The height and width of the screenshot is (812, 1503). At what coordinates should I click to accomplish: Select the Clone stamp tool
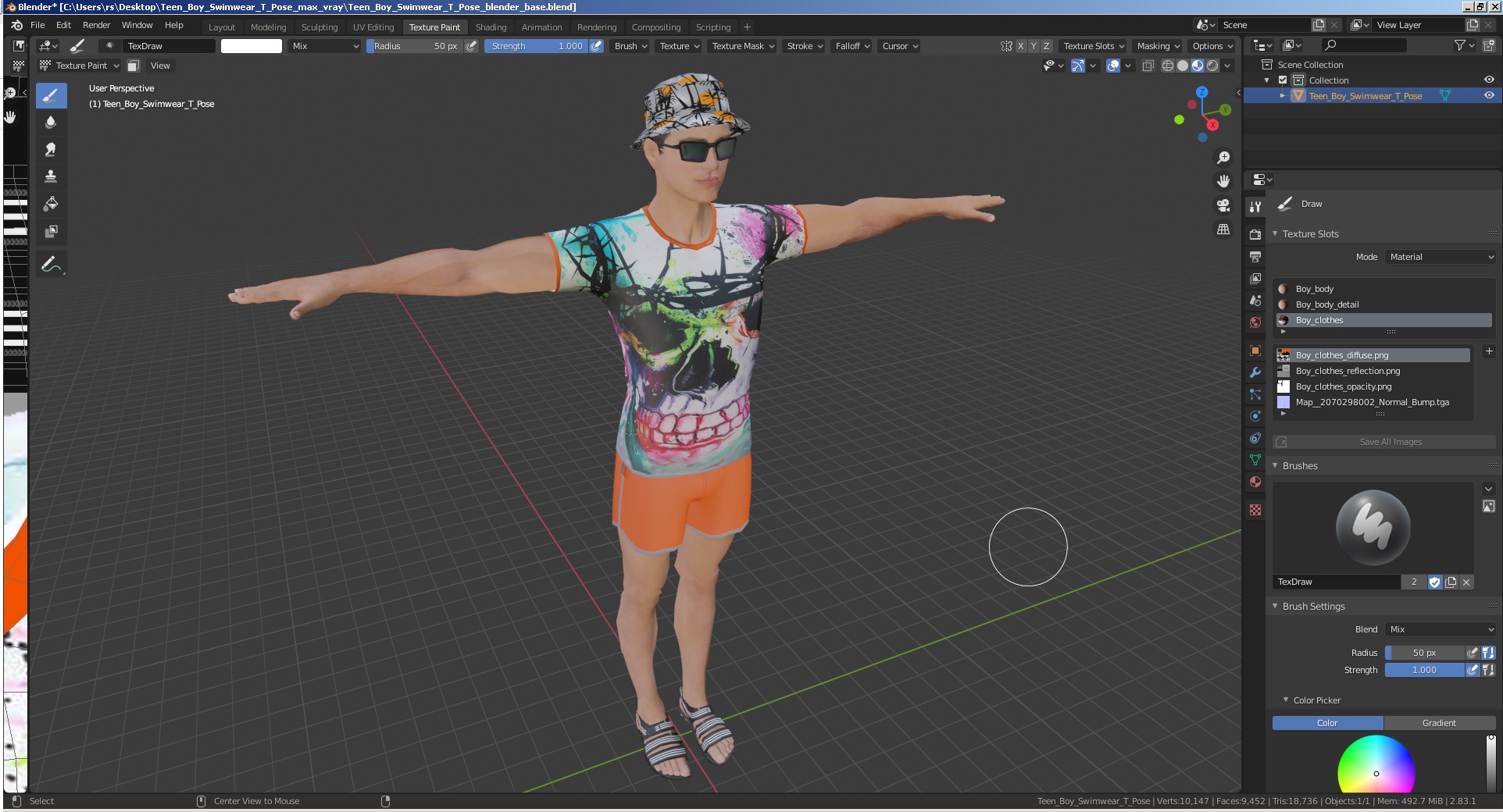tap(51, 176)
